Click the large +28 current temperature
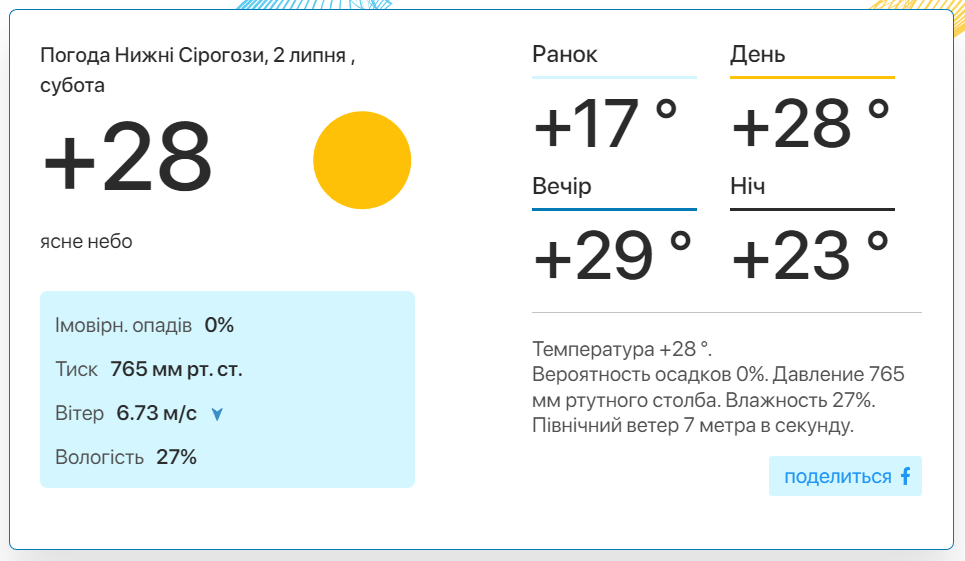 (x=127, y=156)
